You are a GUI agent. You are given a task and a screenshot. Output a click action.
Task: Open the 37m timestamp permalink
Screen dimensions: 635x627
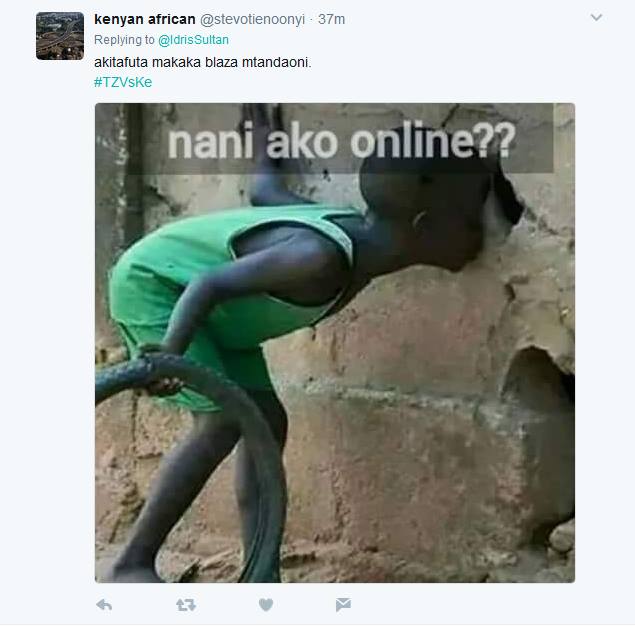[331, 19]
